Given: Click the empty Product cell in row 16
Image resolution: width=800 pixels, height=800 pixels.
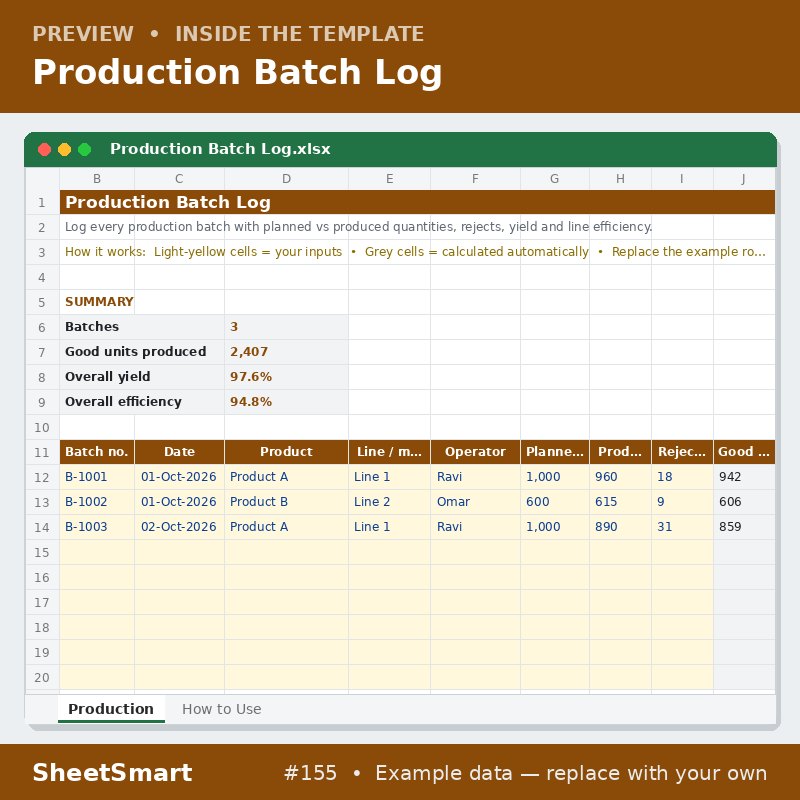Looking at the screenshot, I should [286, 578].
